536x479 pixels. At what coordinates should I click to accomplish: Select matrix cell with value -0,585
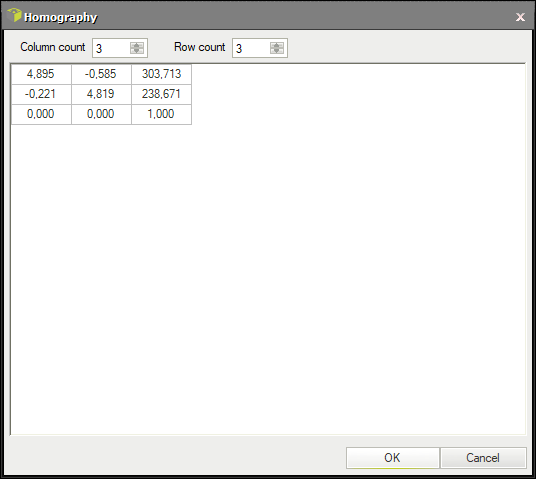(101, 74)
